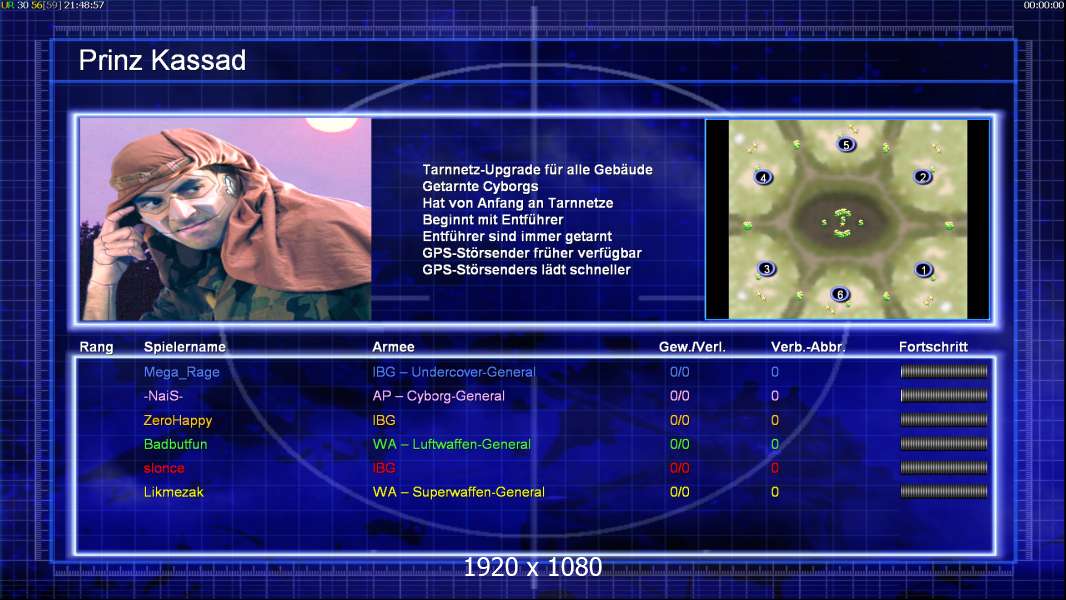Click the 'Prinz Kassad' title heading
This screenshot has height=600, width=1066.
(162, 60)
